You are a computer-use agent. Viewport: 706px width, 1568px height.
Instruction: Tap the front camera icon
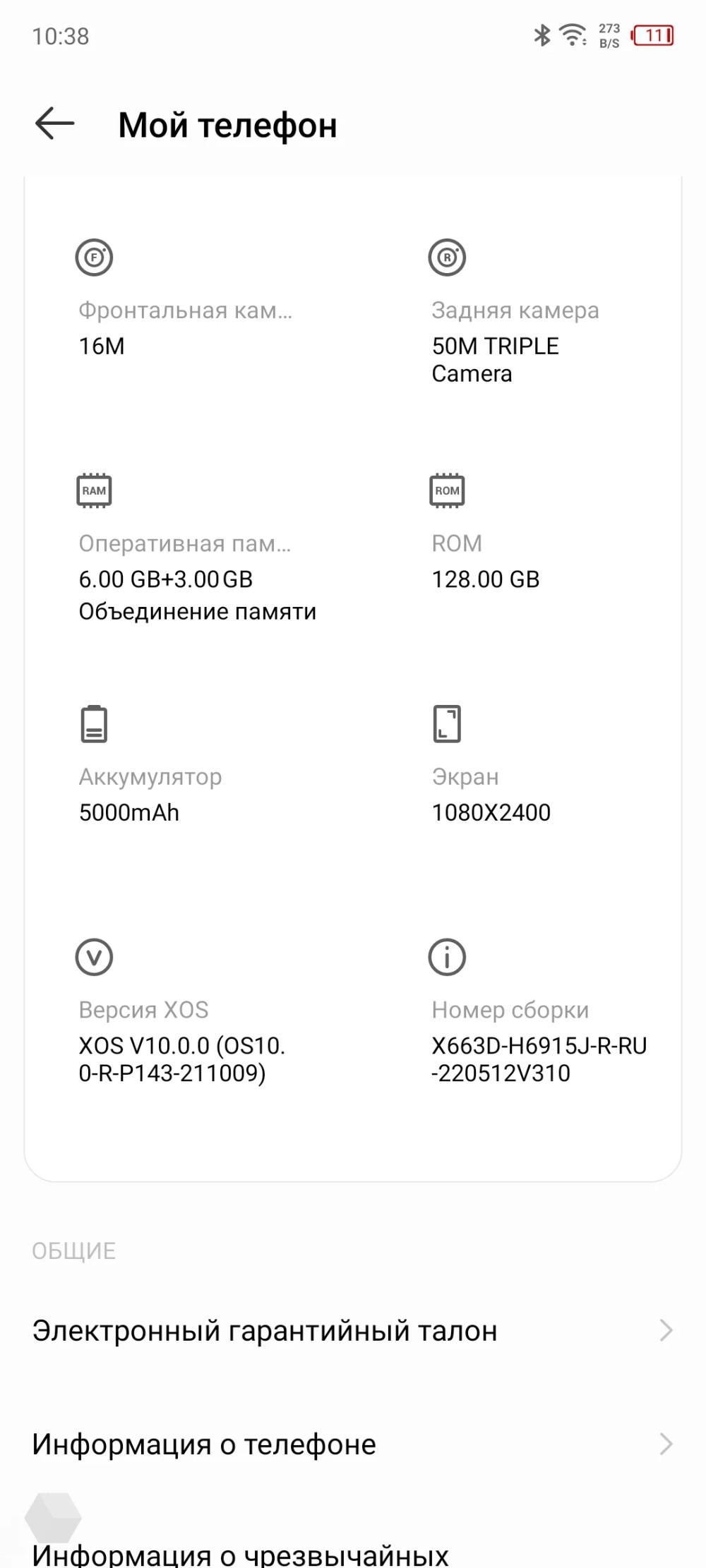point(94,258)
